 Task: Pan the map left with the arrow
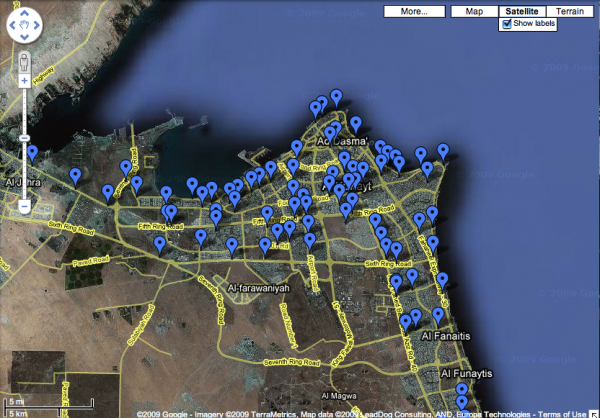(x=13, y=25)
